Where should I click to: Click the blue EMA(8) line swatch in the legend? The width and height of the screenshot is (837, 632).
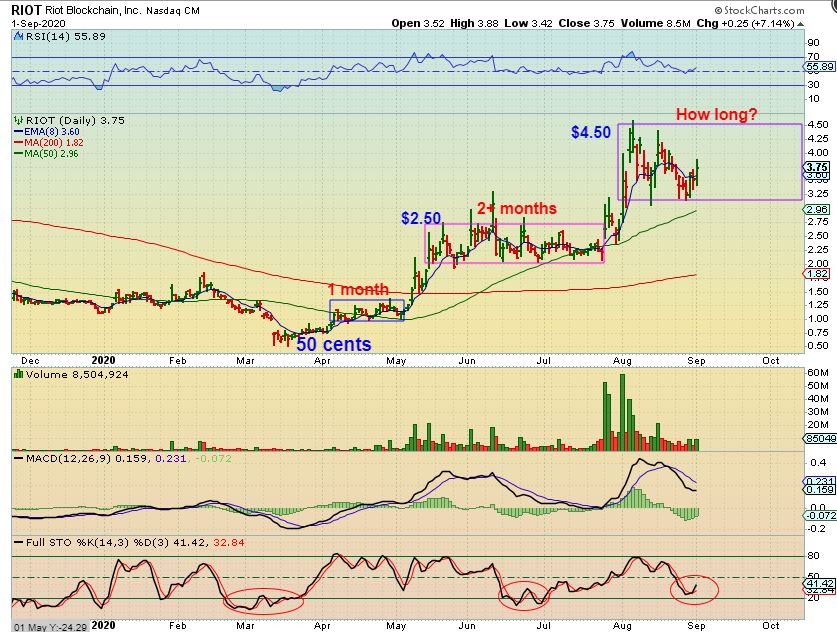click(x=19, y=132)
